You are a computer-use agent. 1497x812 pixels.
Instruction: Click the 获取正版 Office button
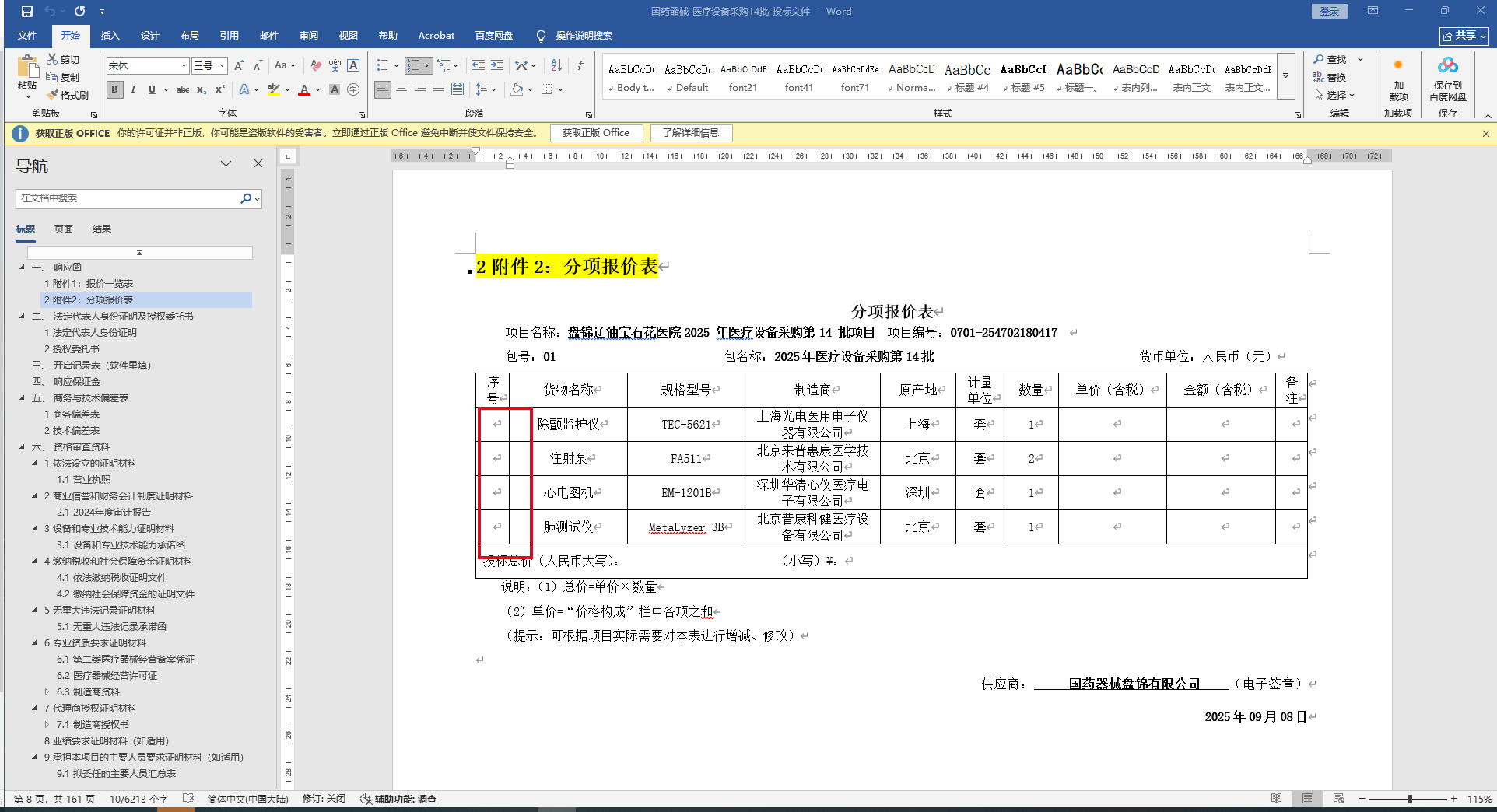pyautogui.click(x=596, y=133)
